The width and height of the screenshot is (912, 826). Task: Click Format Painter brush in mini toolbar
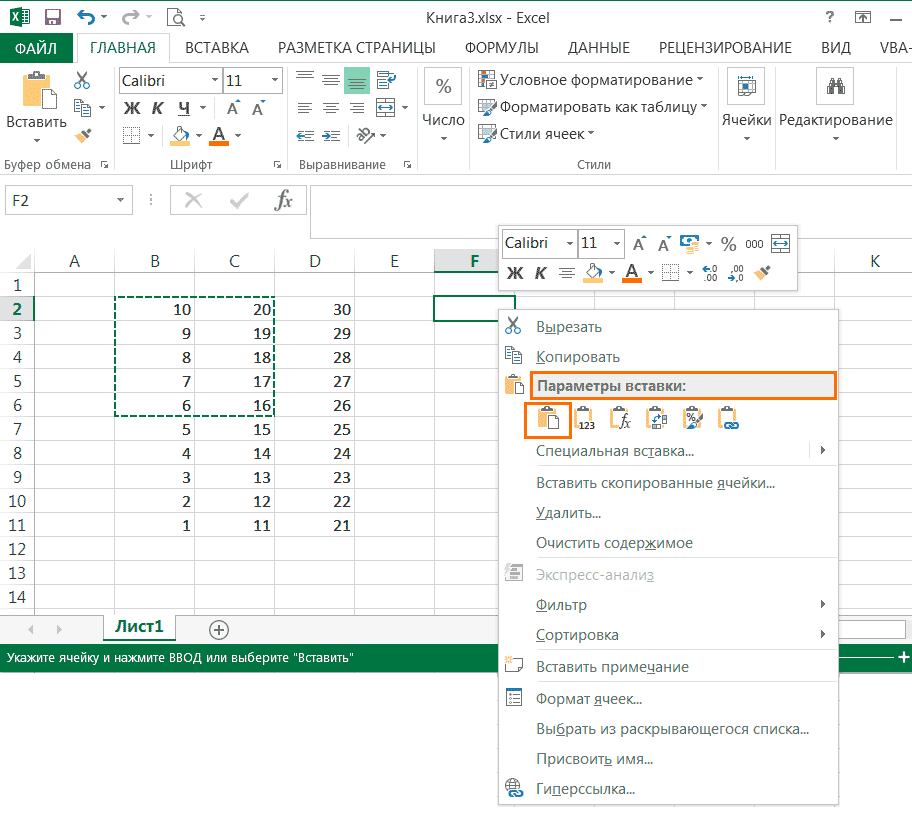763,272
